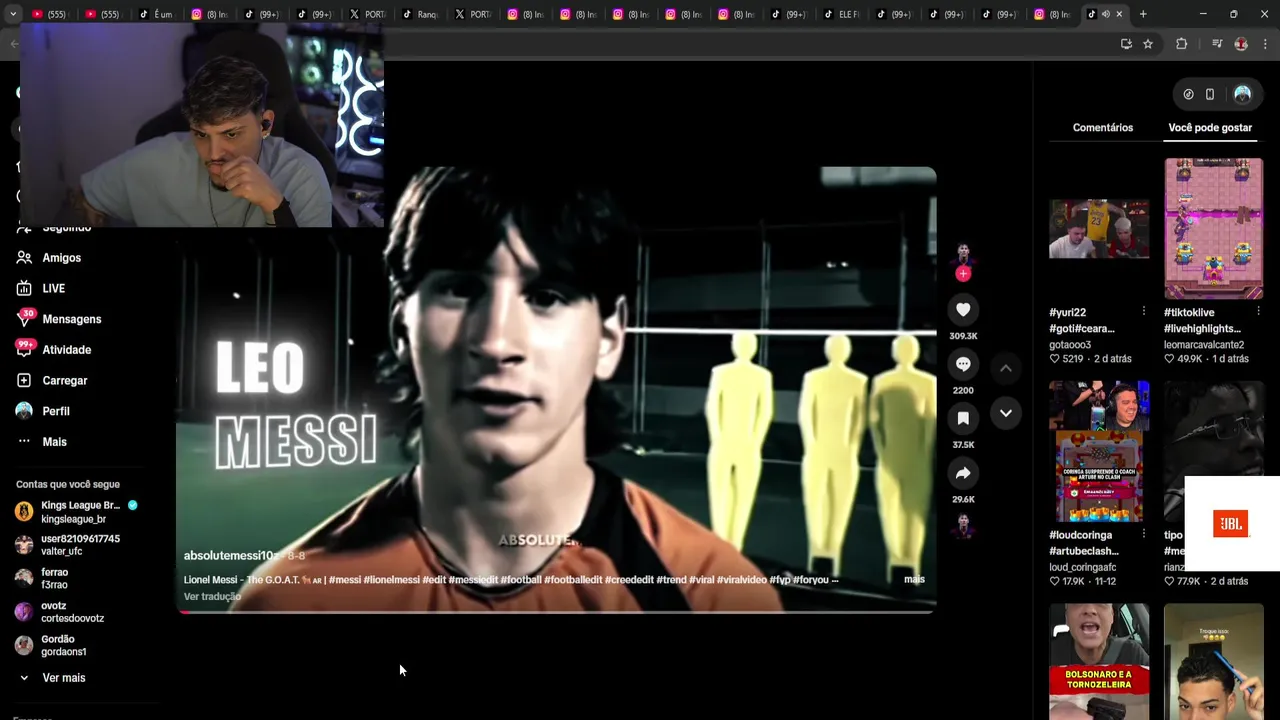
Task: Select the Você pode gostar tab
Action: (x=1210, y=128)
